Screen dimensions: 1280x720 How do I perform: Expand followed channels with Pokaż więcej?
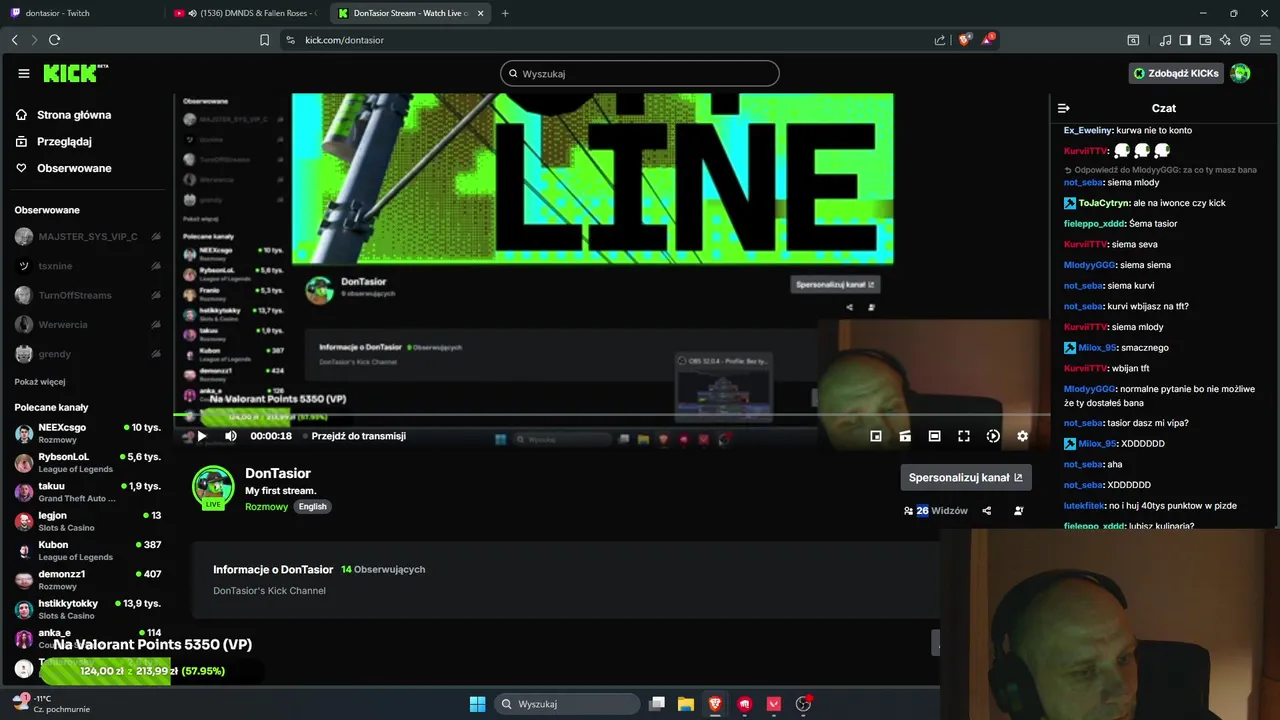pos(40,382)
